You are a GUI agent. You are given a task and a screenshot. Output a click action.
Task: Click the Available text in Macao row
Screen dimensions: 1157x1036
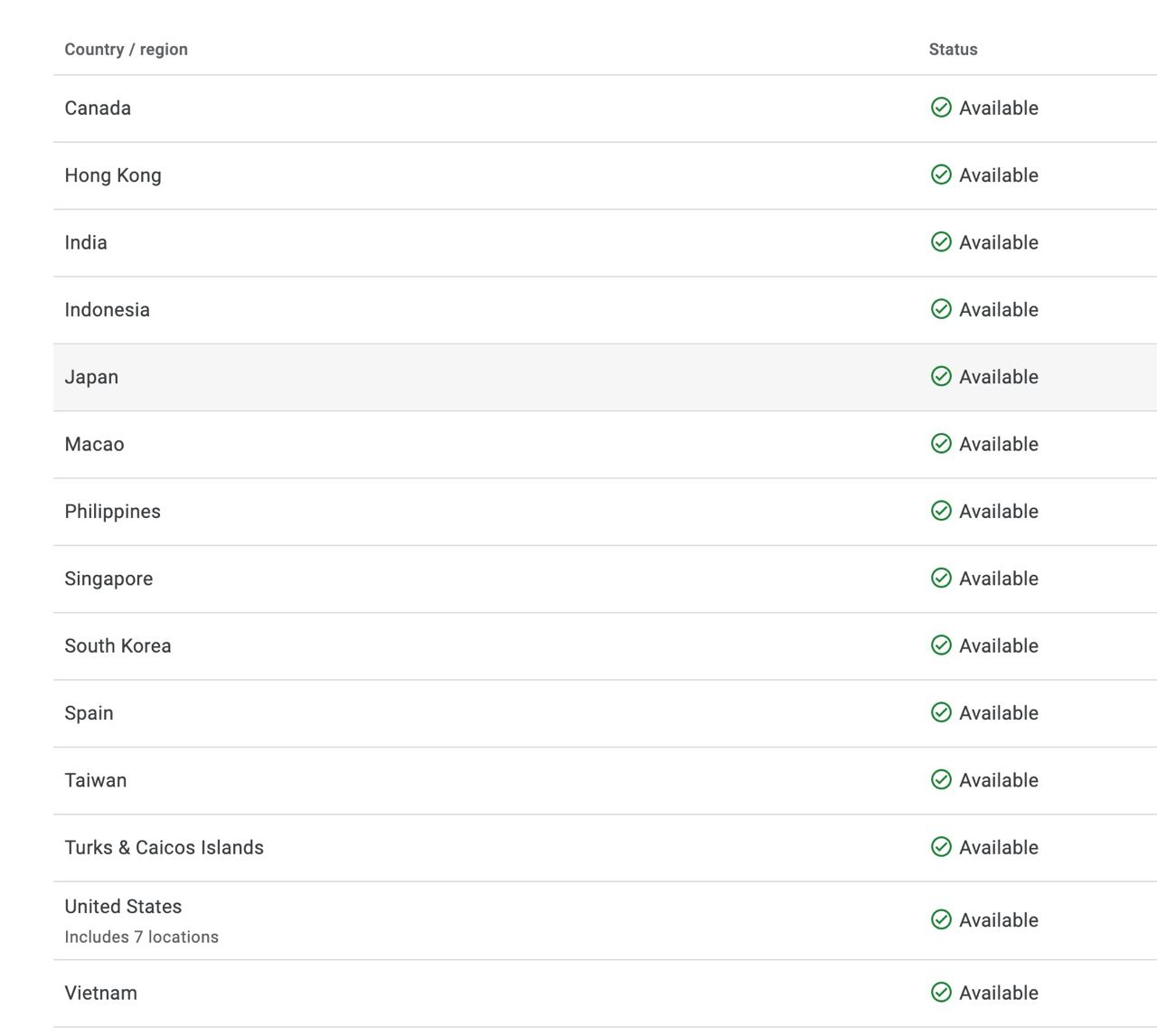pos(998,444)
